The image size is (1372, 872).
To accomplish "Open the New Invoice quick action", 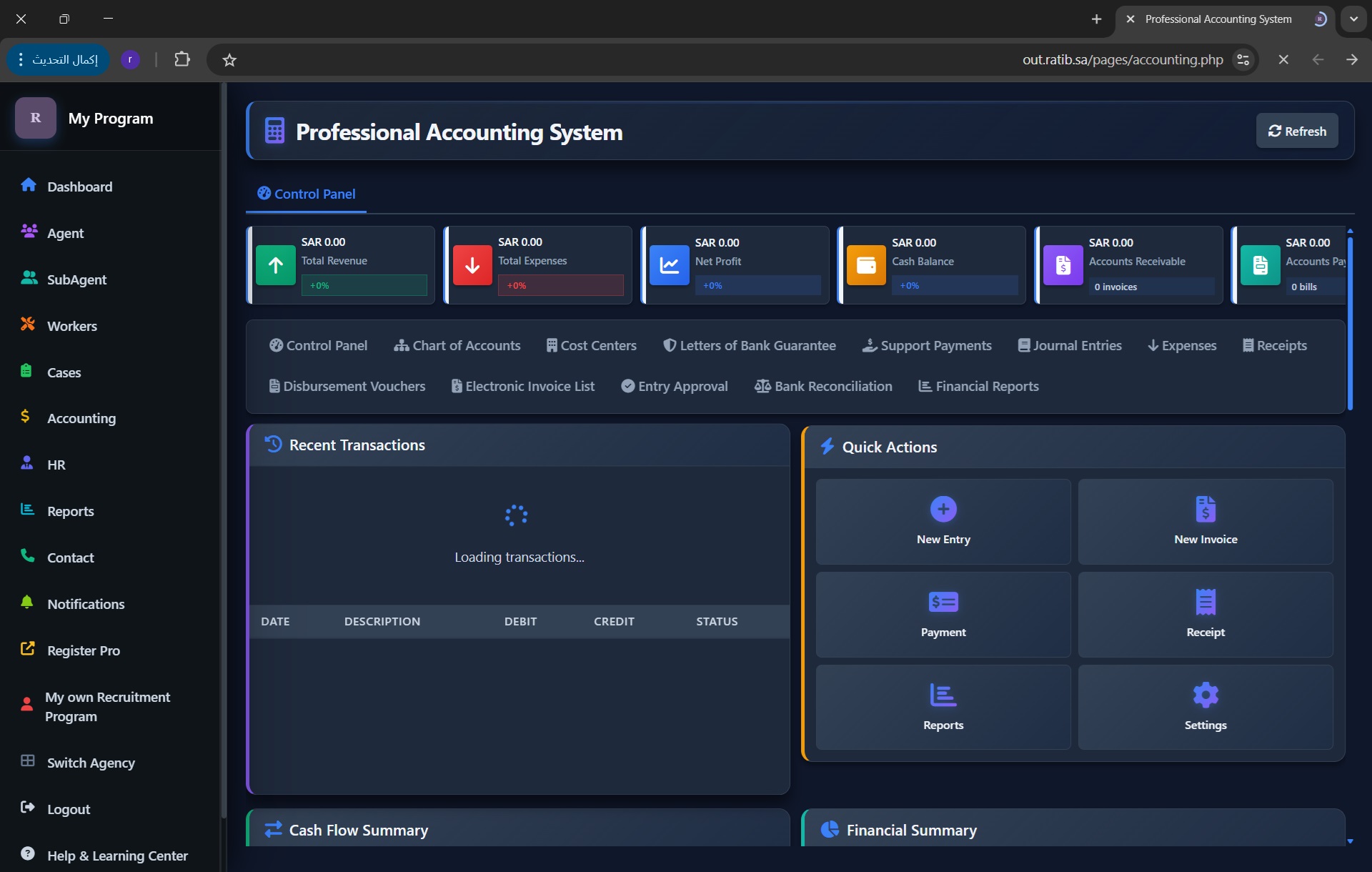I will click(x=1205, y=521).
